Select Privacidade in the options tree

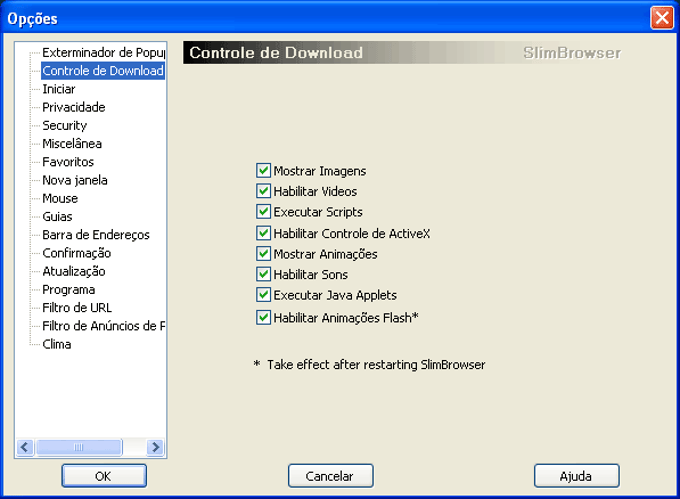pos(73,107)
